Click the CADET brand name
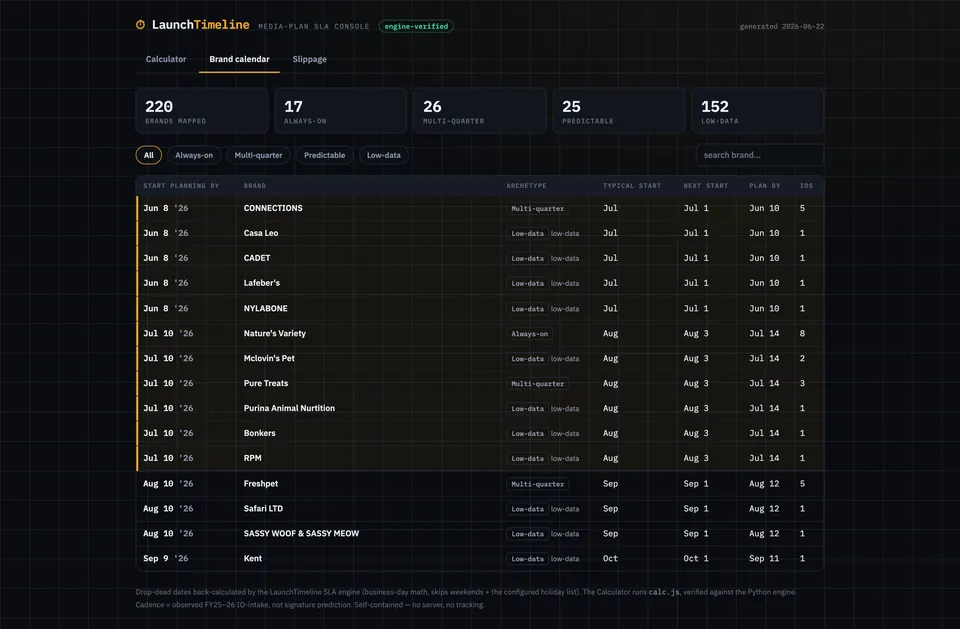The image size is (960, 629). pos(257,258)
